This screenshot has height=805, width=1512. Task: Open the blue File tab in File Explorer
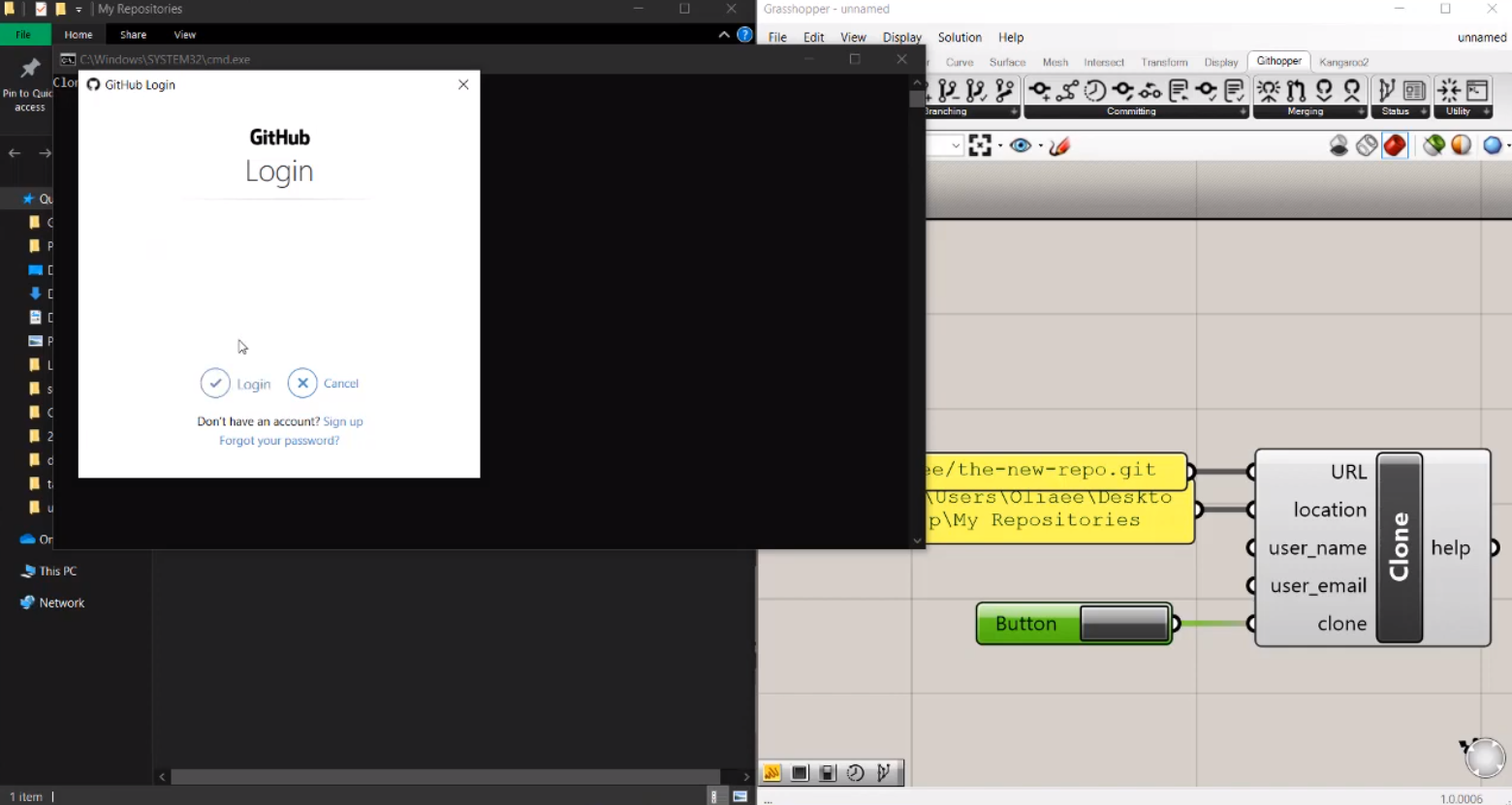(x=23, y=35)
